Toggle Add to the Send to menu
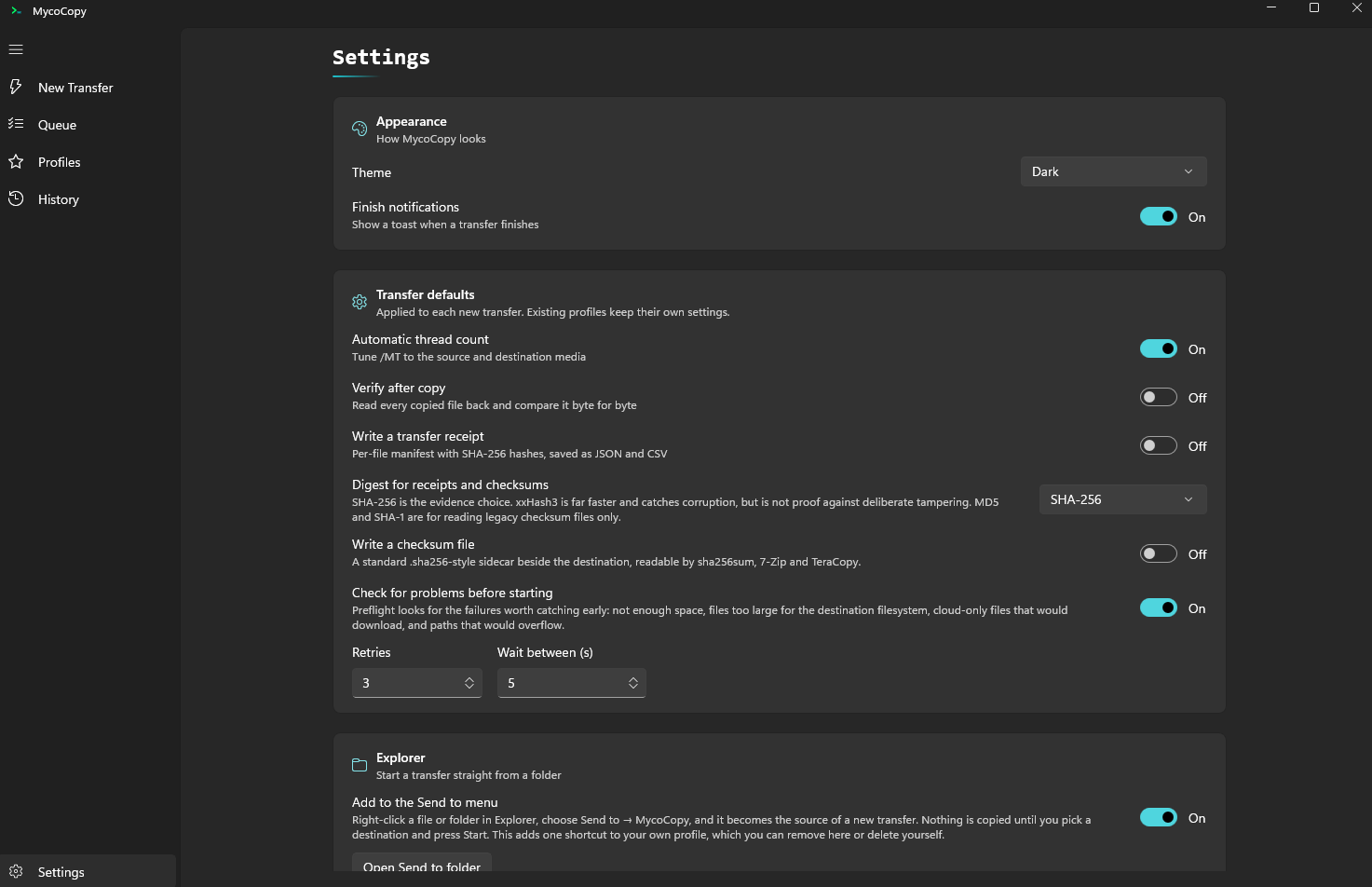Image resolution: width=1372 pixels, height=887 pixels. [x=1159, y=817]
